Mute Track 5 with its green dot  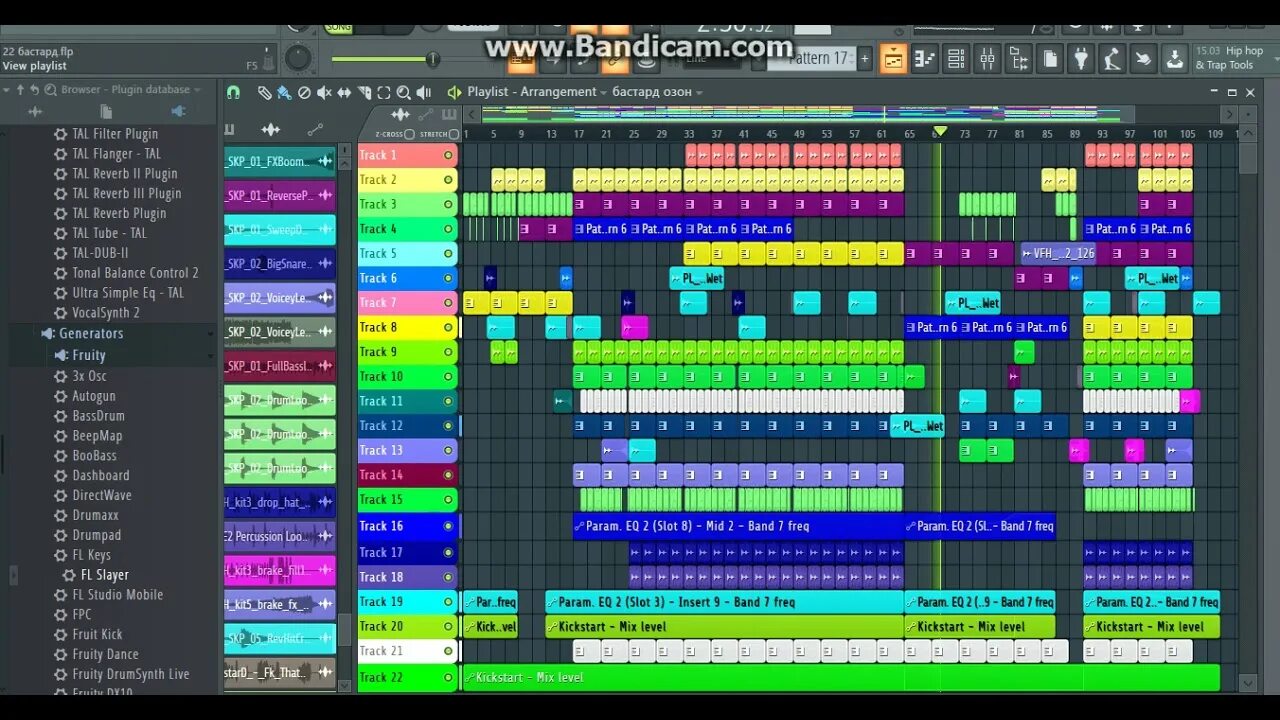(448, 253)
